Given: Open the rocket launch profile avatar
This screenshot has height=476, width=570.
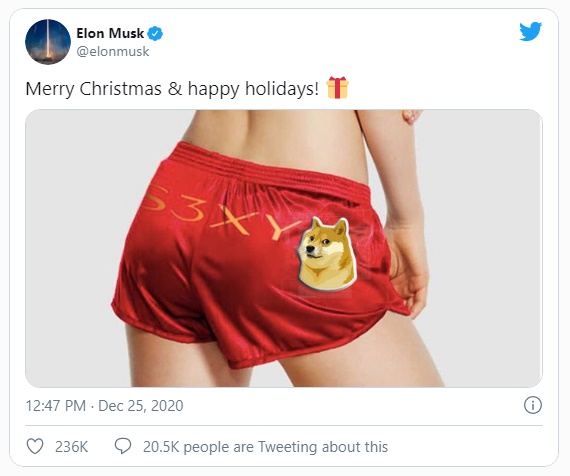Looking at the screenshot, I should click(48, 42).
